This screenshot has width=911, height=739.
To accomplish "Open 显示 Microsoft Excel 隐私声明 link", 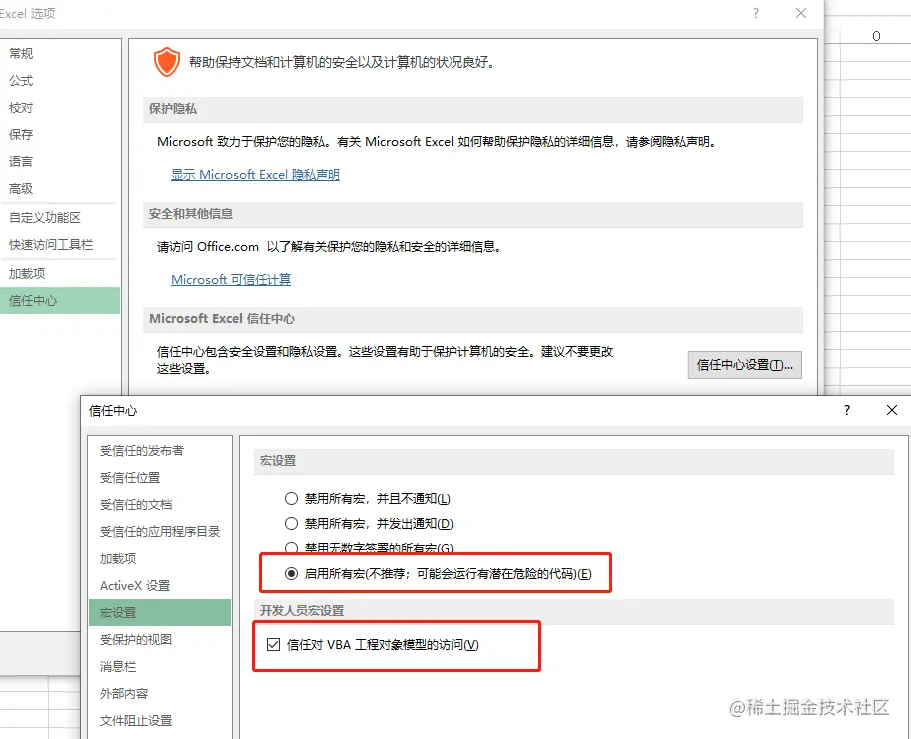I will pyautogui.click(x=255, y=175).
